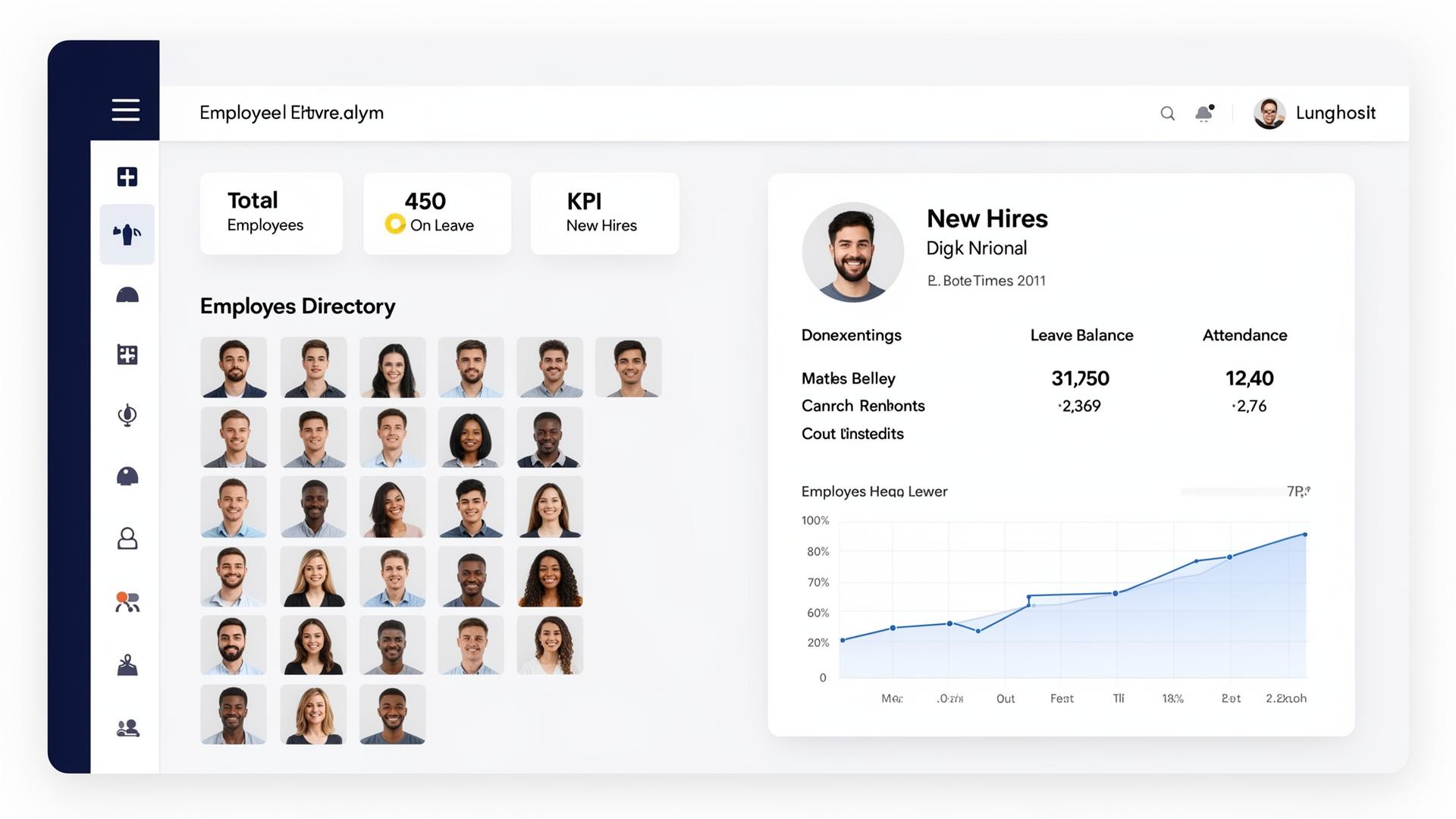Open the hamburger menu
The width and height of the screenshot is (1456, 819).
tap(126, 110)
